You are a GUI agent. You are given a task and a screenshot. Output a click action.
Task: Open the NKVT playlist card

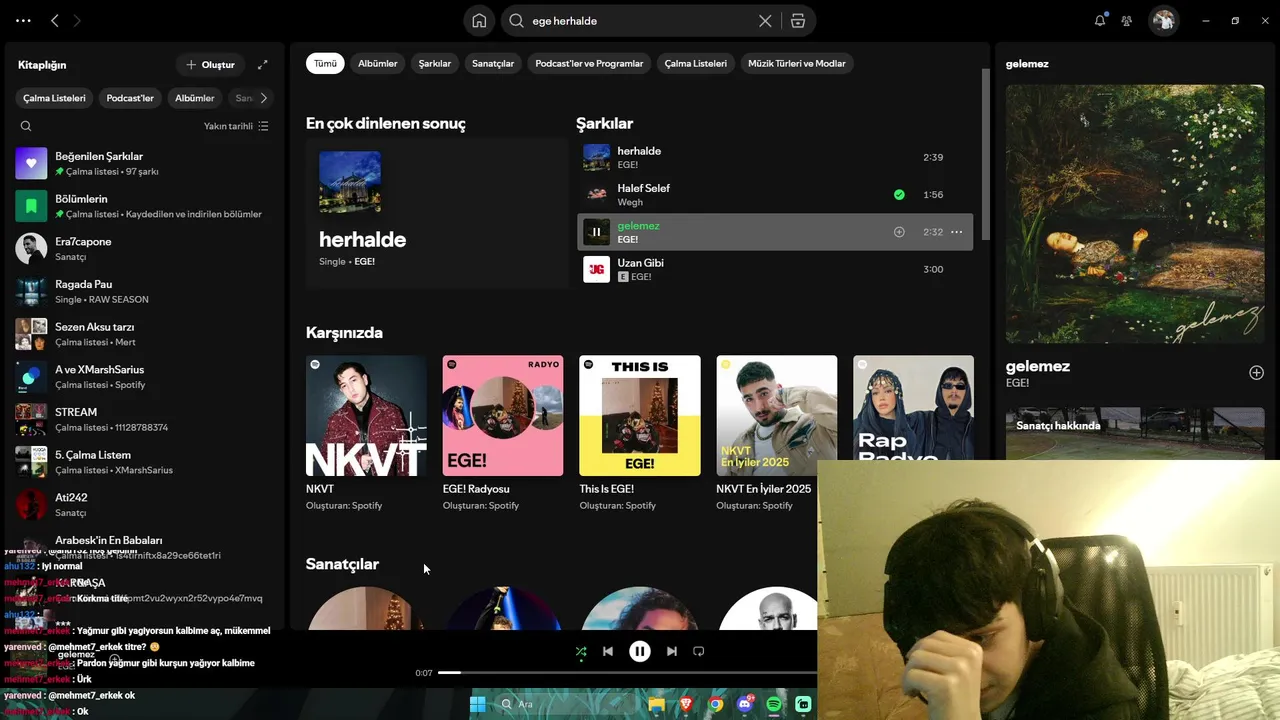(366, 434)
